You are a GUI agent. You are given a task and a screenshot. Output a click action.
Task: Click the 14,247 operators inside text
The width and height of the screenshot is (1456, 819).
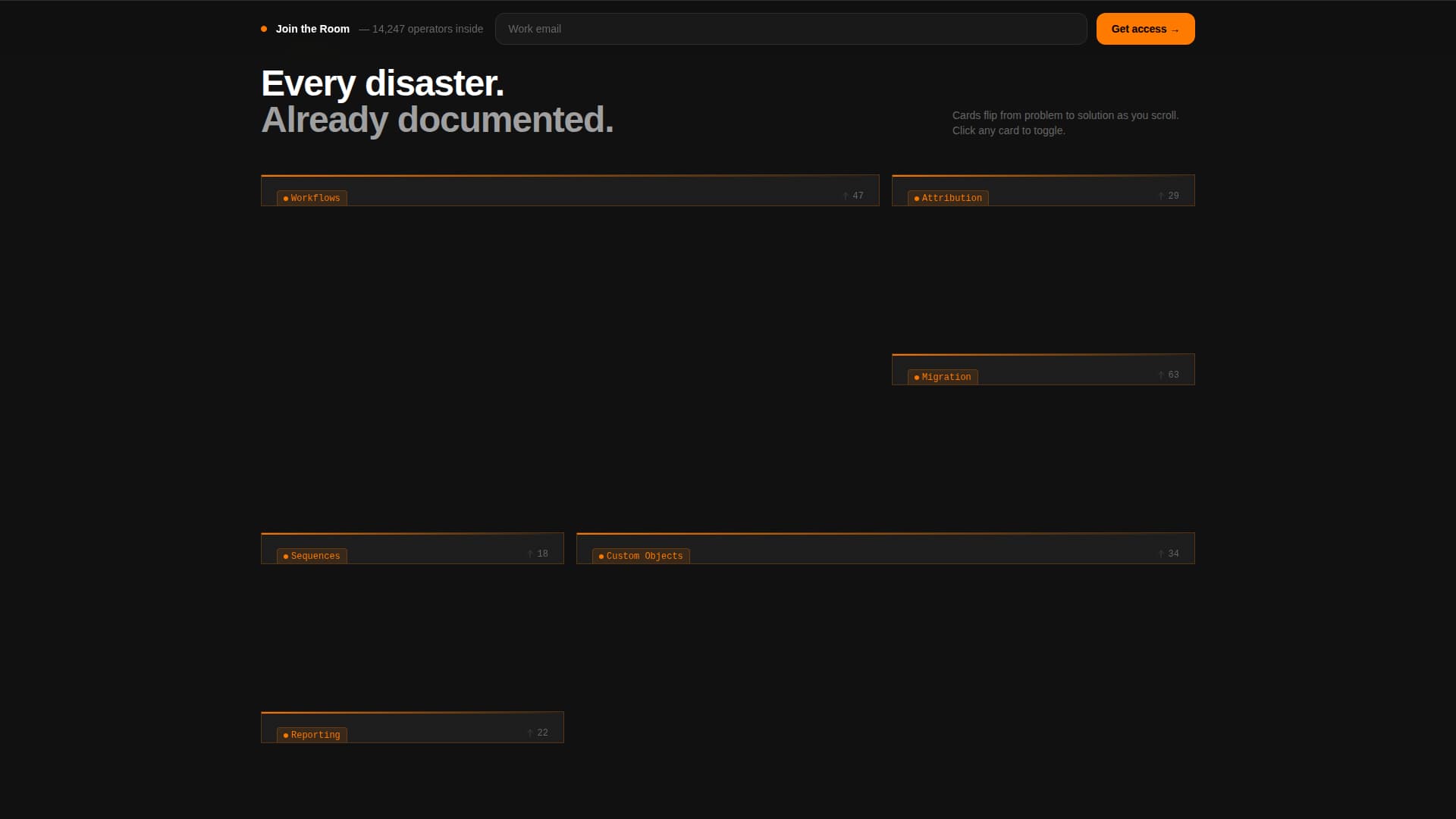tap(422, 29)
